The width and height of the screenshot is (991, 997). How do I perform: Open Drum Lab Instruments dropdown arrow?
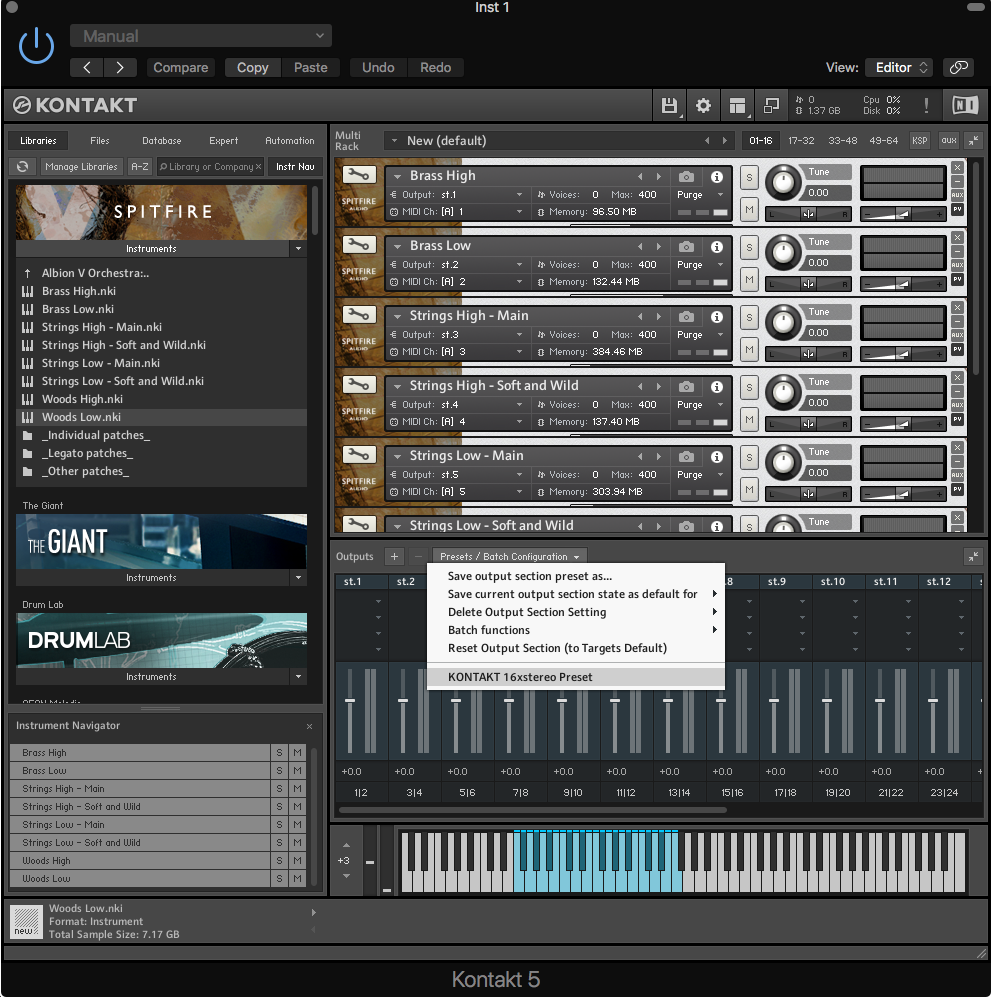[x=298, y=677]
